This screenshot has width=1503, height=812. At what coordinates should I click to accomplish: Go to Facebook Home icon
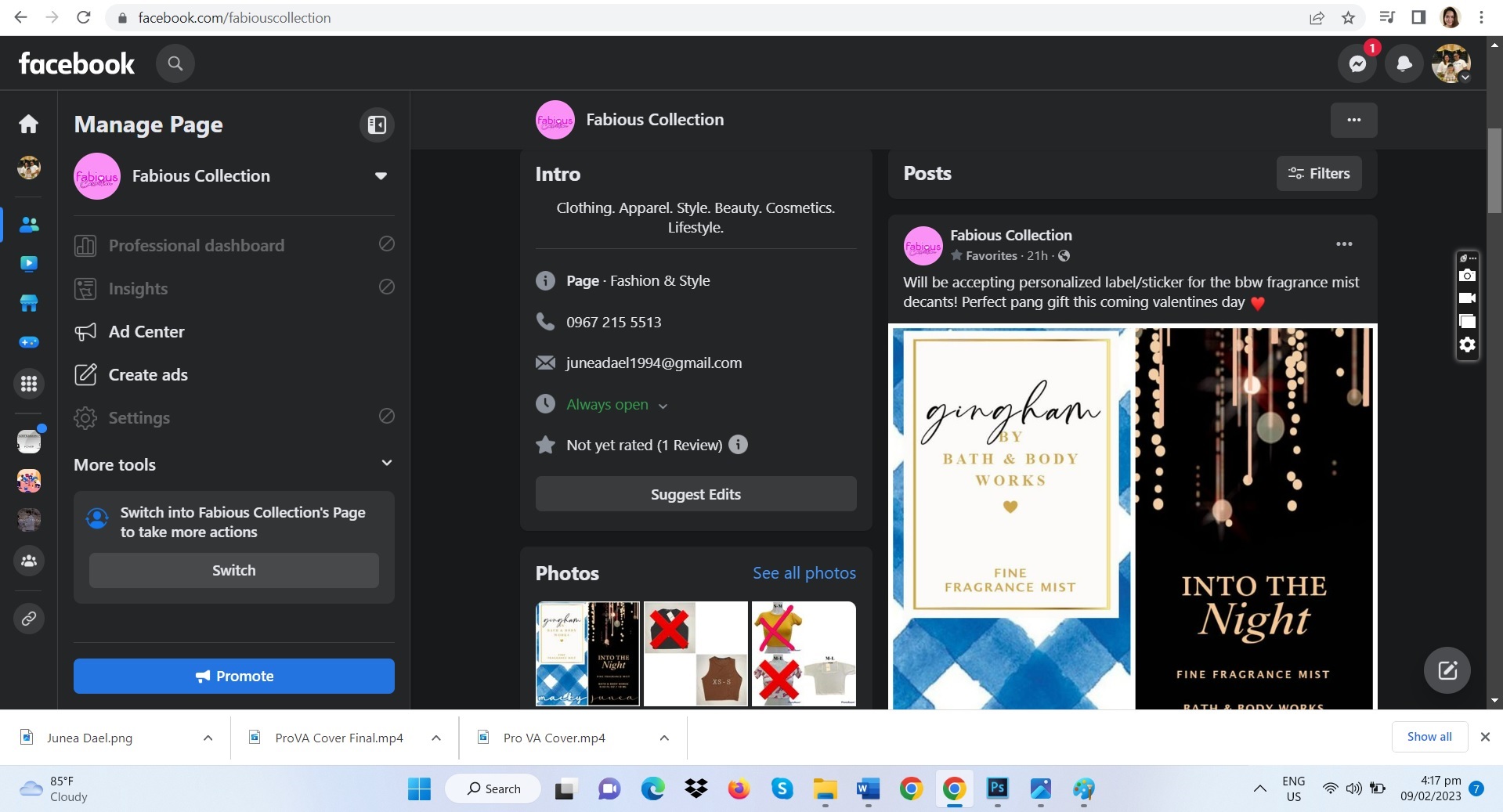click(29, 124)
